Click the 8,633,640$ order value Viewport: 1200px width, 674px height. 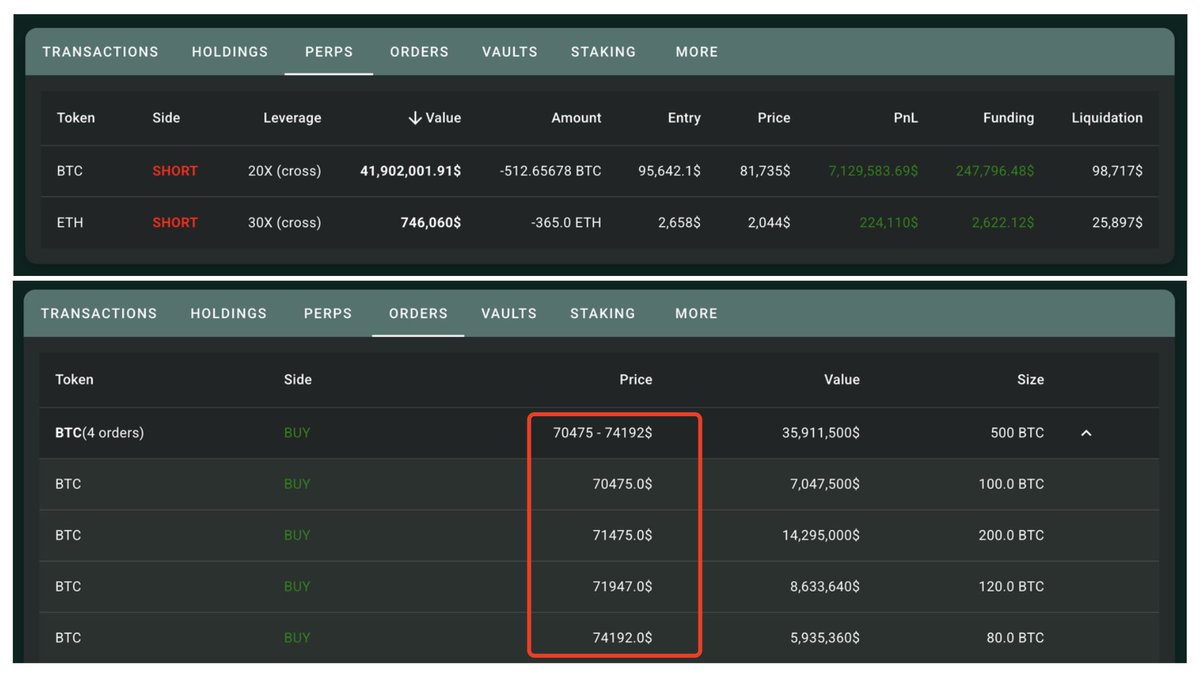pyautogui.click(x=825, y=586)
